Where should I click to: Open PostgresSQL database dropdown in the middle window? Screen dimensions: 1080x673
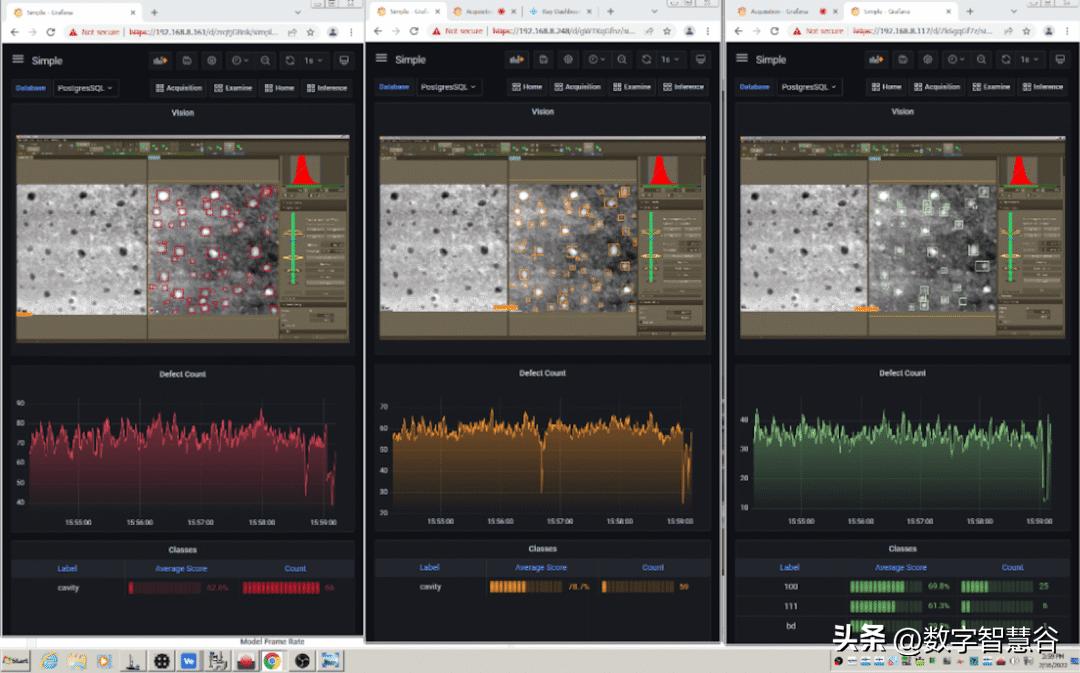448,87
